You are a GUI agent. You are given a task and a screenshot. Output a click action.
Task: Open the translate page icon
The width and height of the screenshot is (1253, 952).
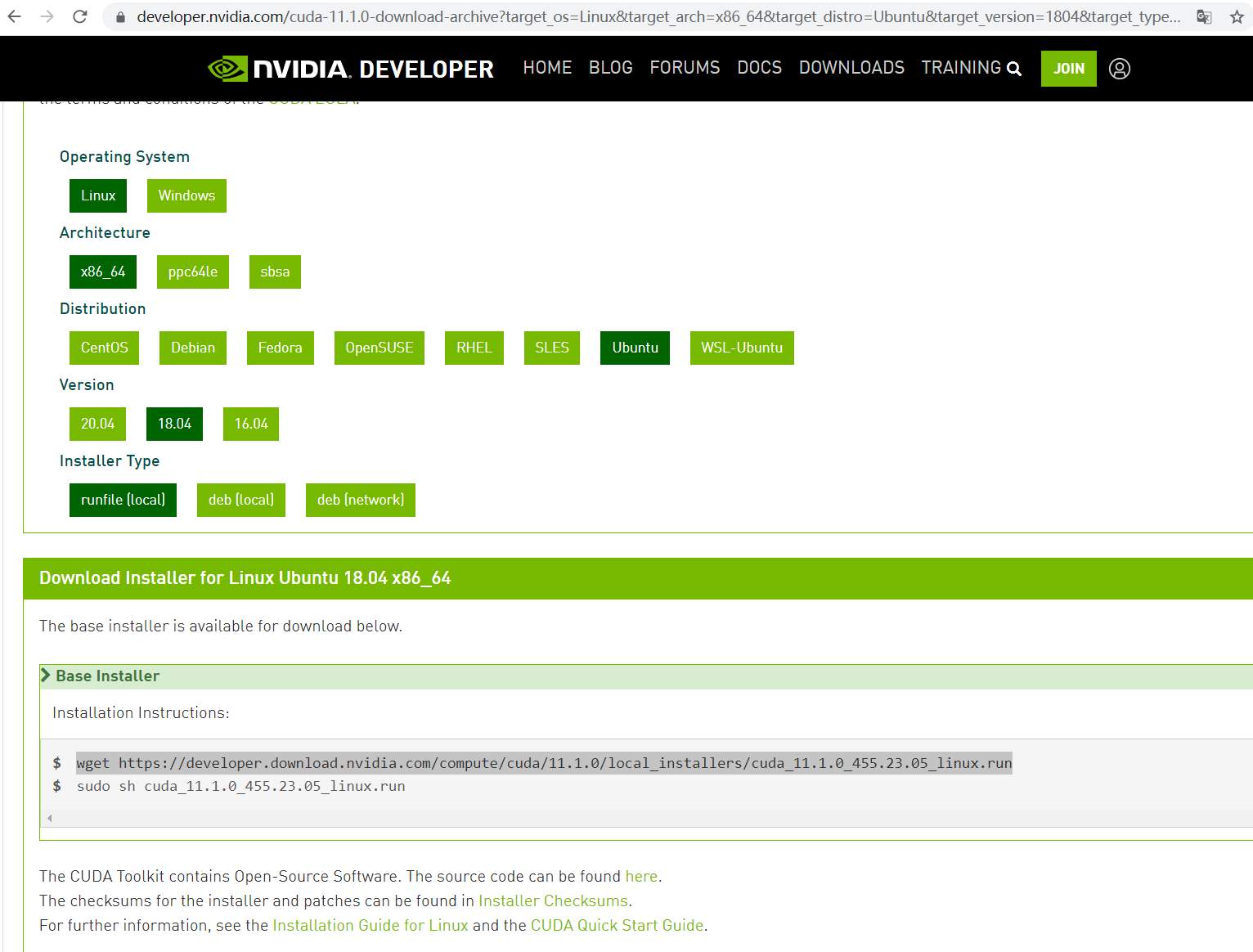[1204, 16]
